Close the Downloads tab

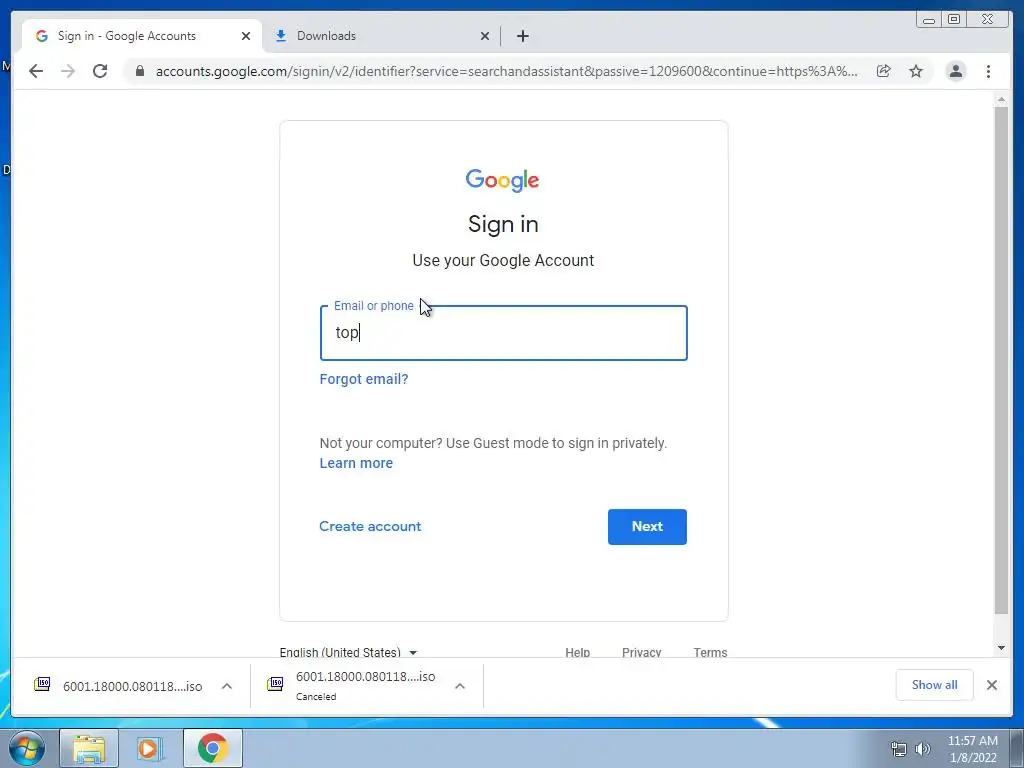(x=485, y=36)
